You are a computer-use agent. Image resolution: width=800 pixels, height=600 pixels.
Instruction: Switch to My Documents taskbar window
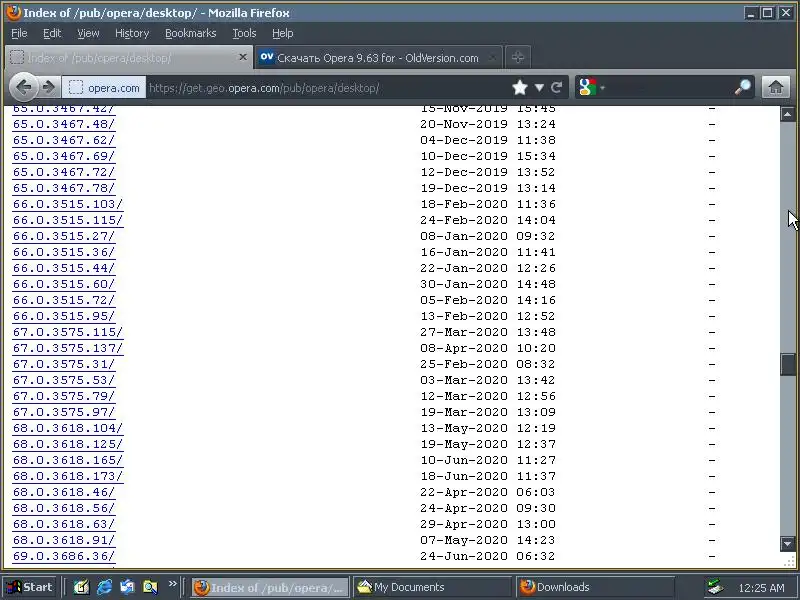pyautogui.click(x=432, y=587)
